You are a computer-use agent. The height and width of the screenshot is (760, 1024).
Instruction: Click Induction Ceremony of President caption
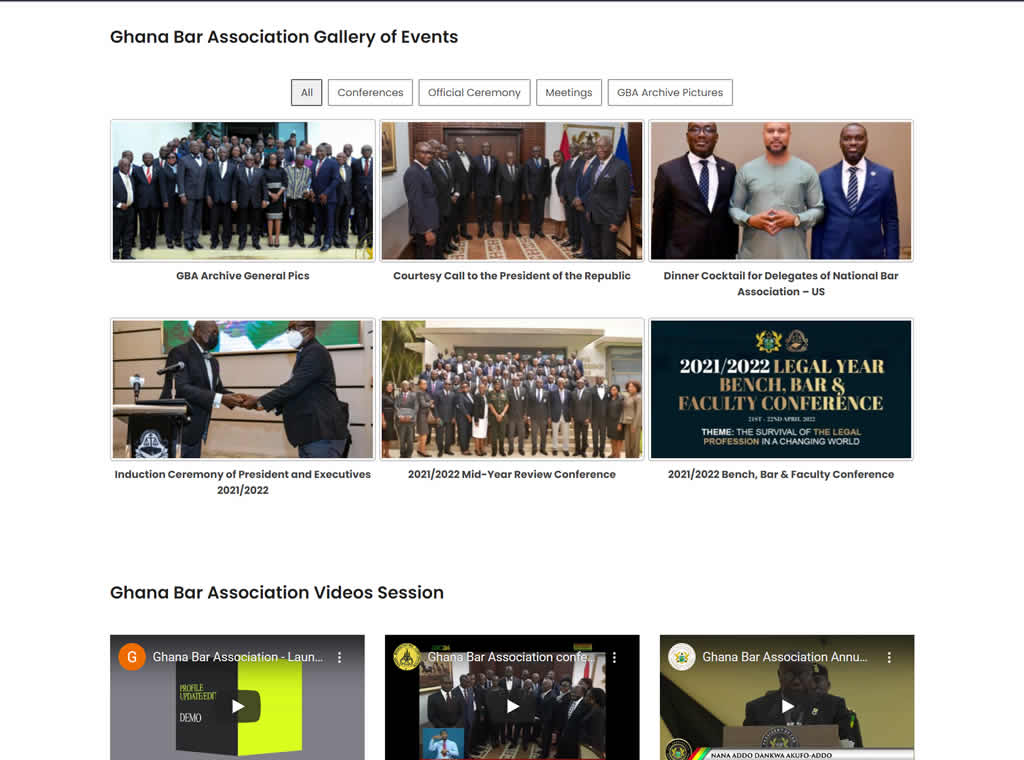(x=243, y=482)
